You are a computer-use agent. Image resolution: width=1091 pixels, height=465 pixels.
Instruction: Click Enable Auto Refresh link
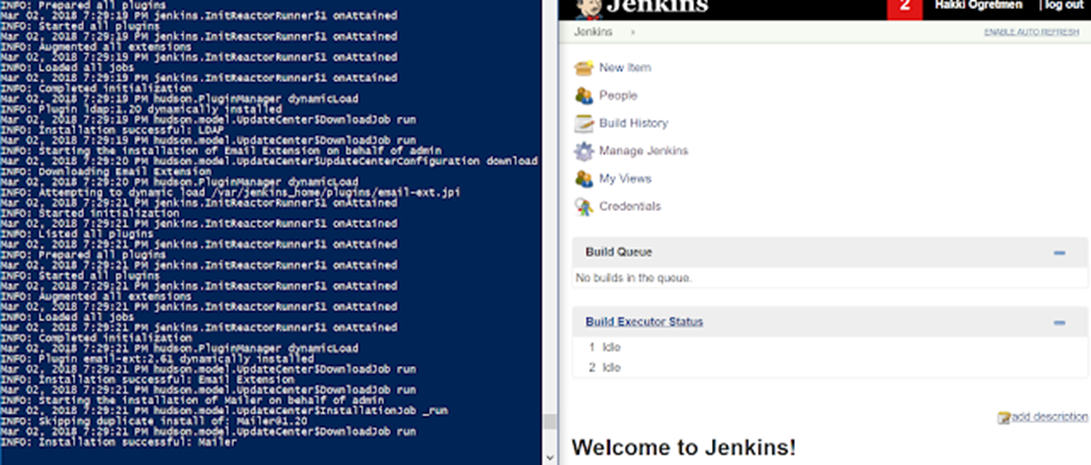1031,32
